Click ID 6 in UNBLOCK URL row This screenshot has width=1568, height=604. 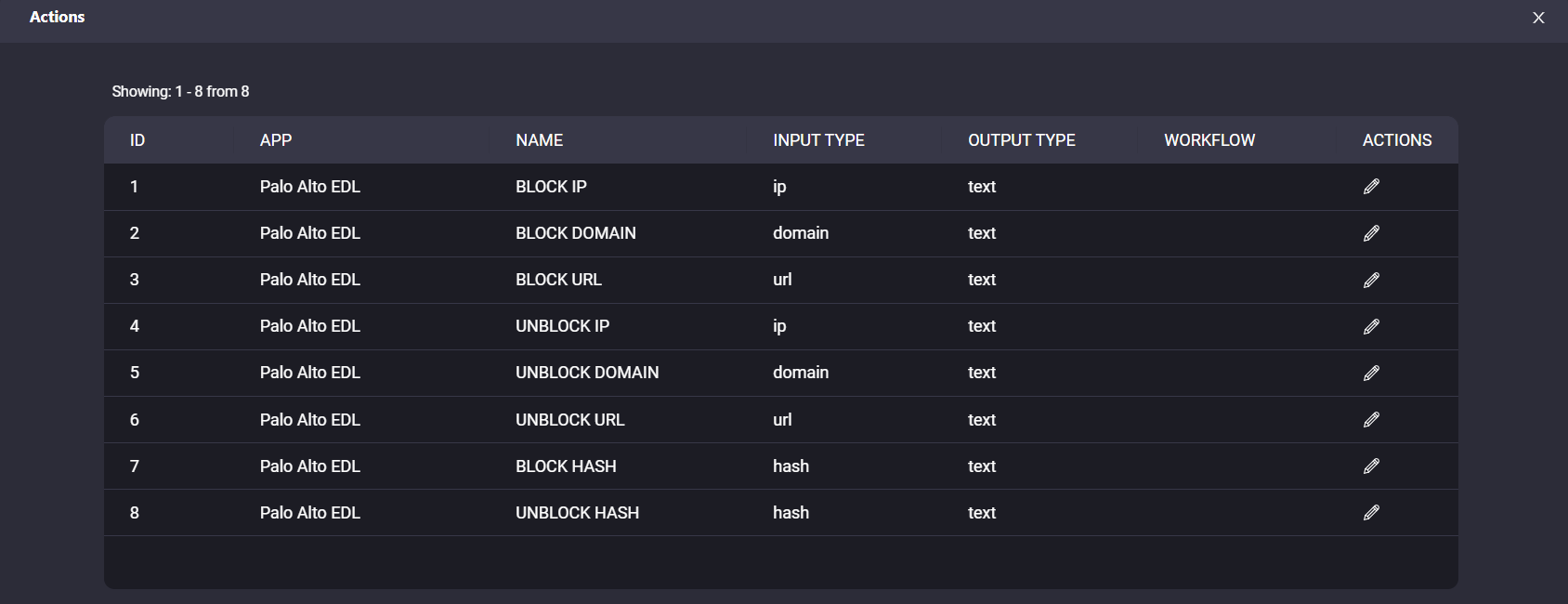tap(135, 420)
